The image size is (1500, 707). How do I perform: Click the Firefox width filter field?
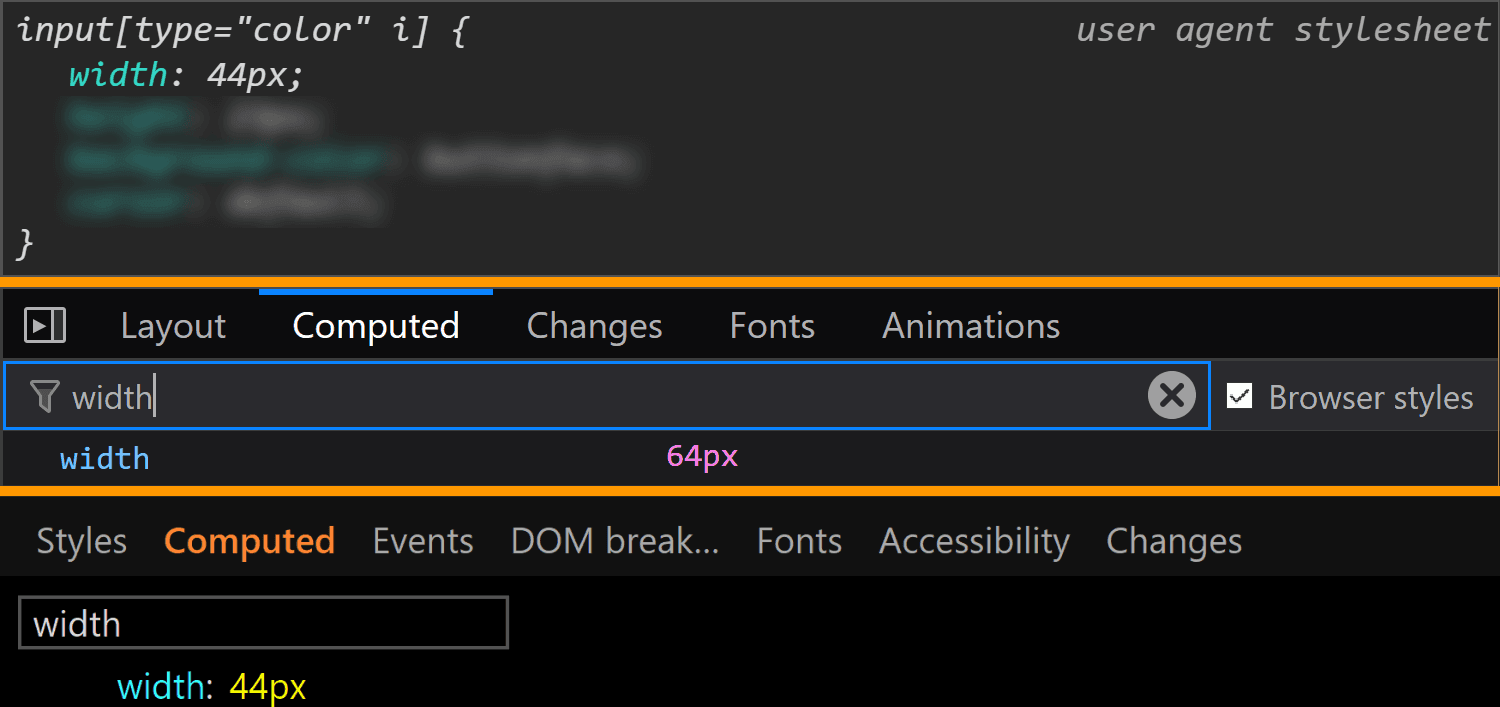tap(607, 396)
